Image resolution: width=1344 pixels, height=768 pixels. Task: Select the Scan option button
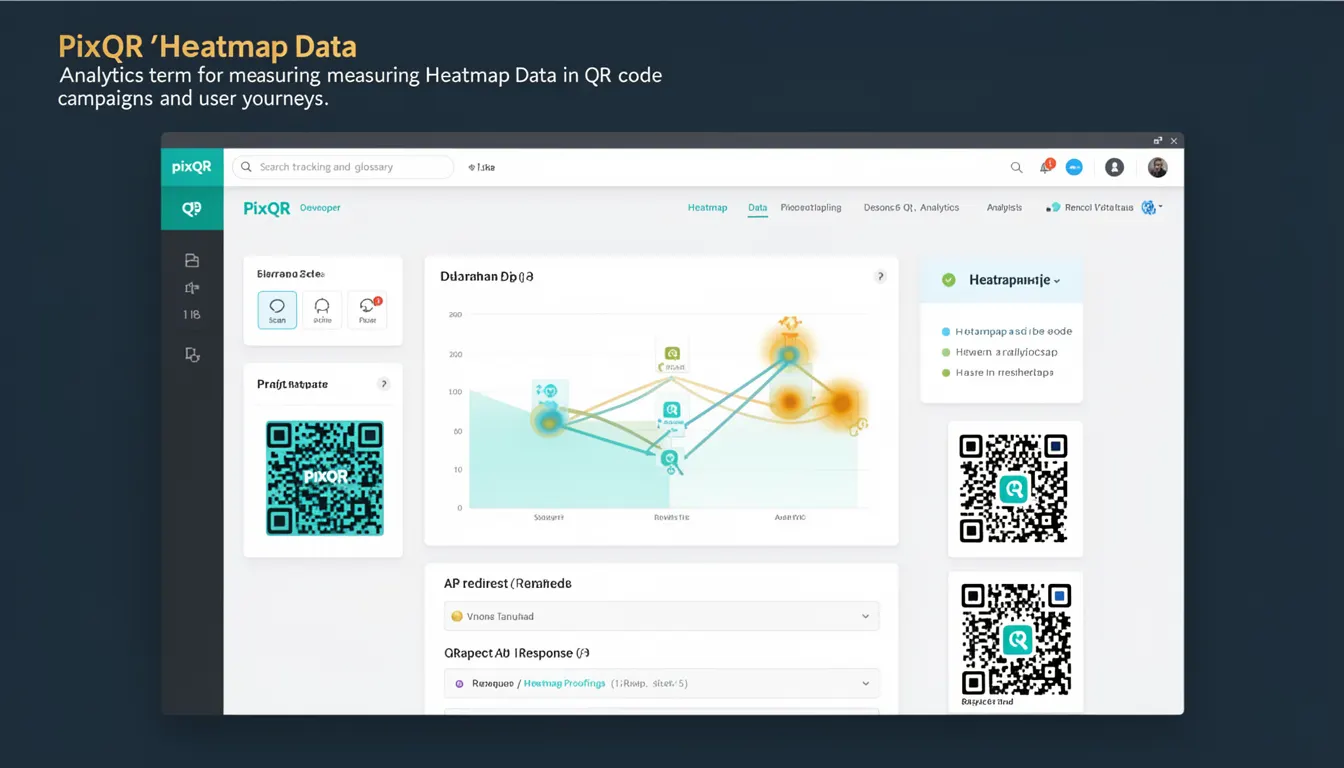277,310
